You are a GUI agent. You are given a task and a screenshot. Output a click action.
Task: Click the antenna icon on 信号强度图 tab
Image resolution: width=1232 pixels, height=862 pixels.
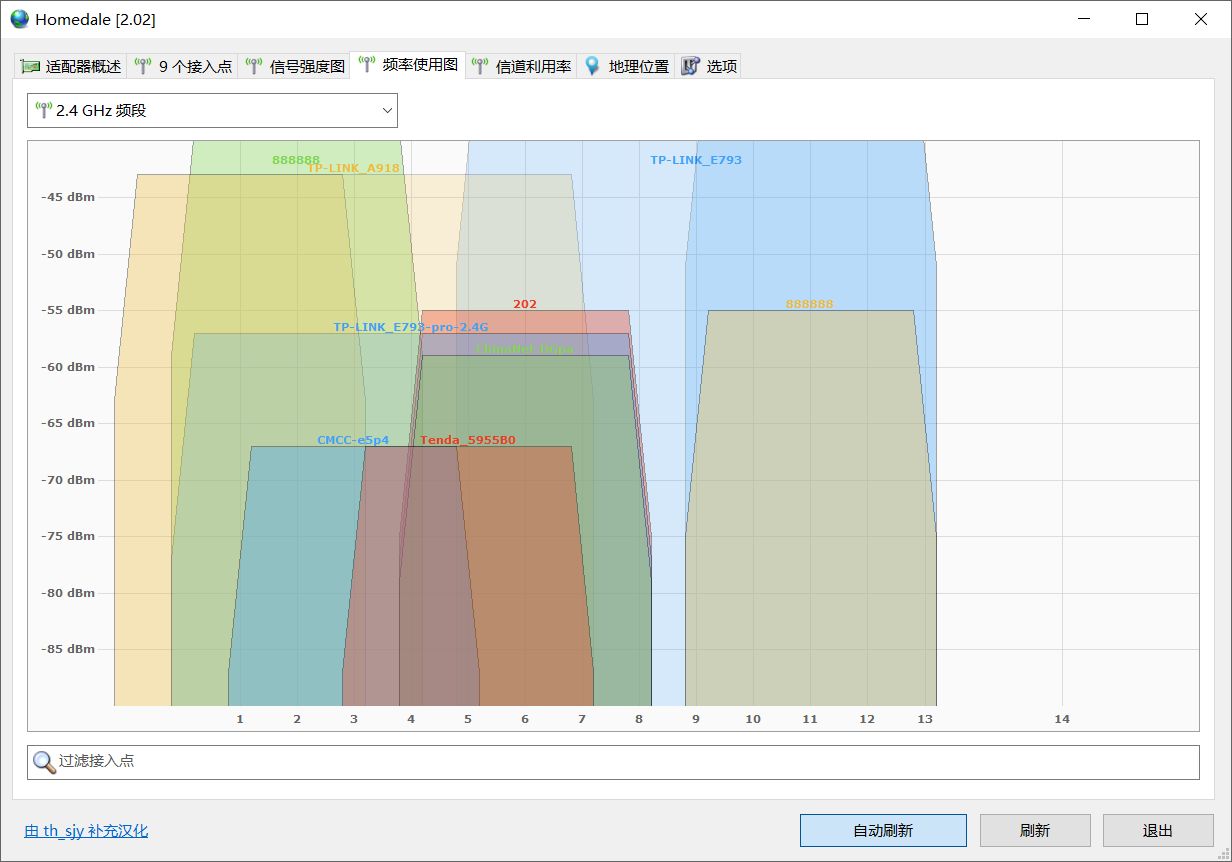pyautogui.click(x=254, y=66)
